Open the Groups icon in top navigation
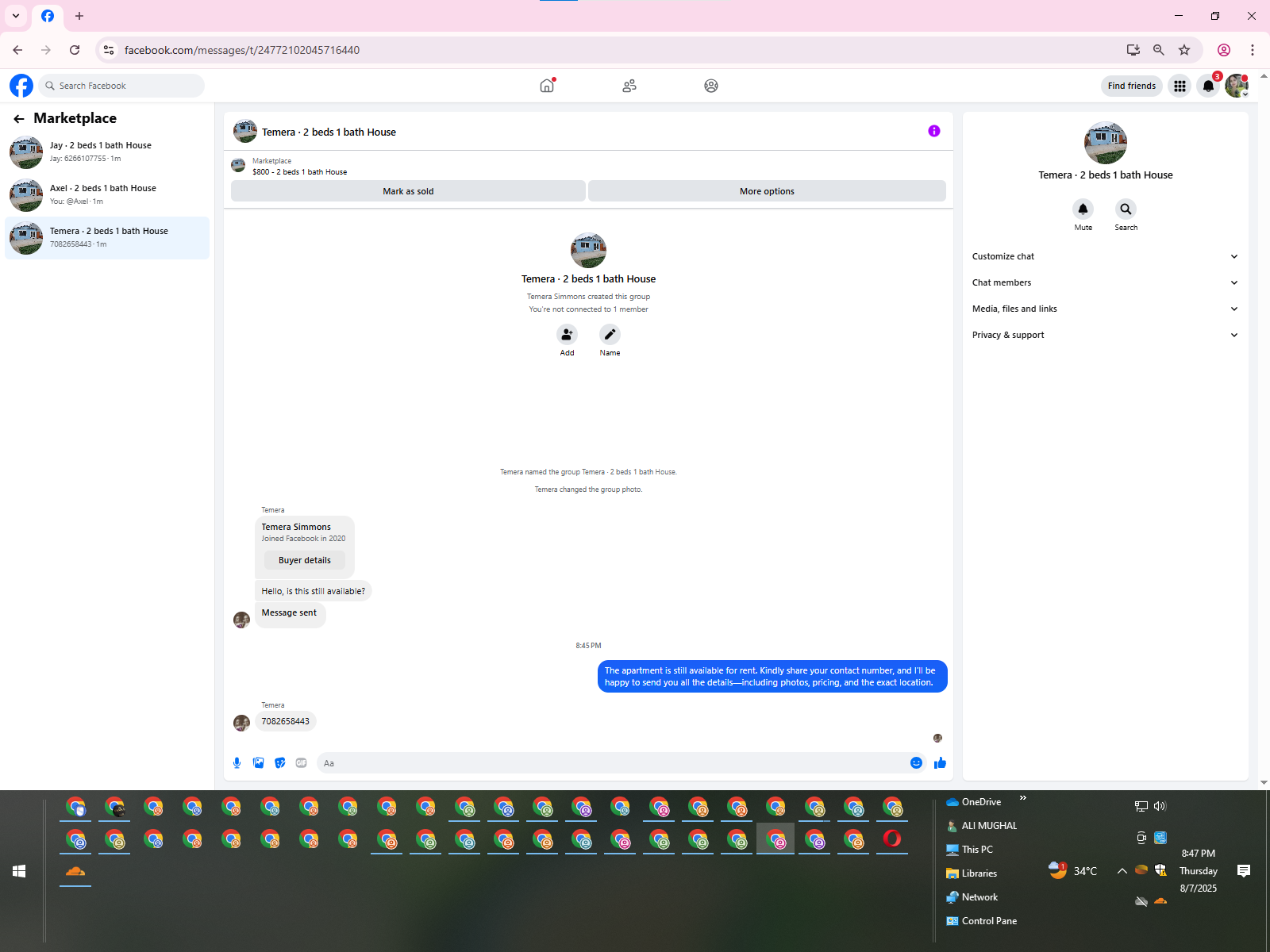Screen dimensions: 1270x952 pyautogui.click(x=711, y=86)
